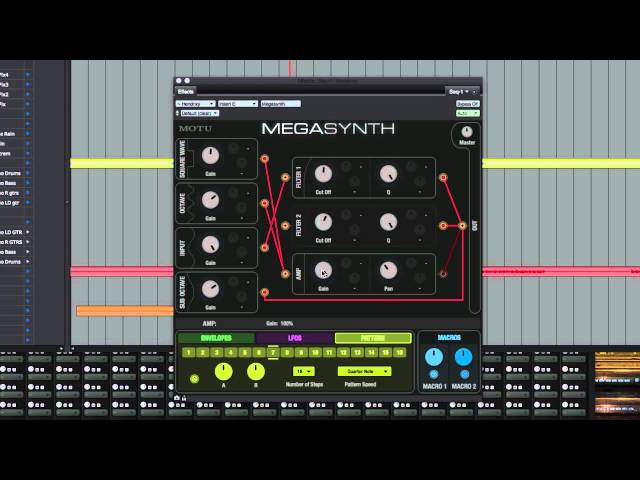Viewport: 640px width, 480px height.
Task: Click the Amp input patch jack
Action: click(285, 274)
